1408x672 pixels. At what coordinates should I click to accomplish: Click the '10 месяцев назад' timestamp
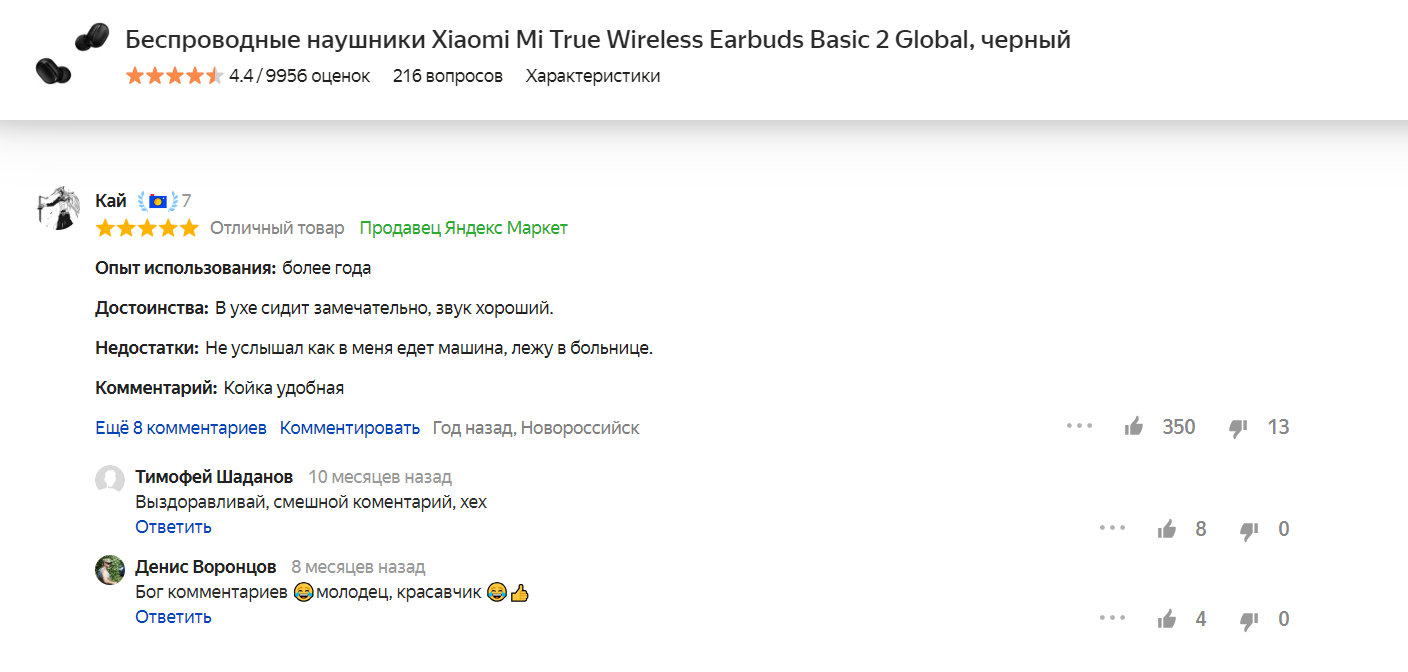point(380,477)
